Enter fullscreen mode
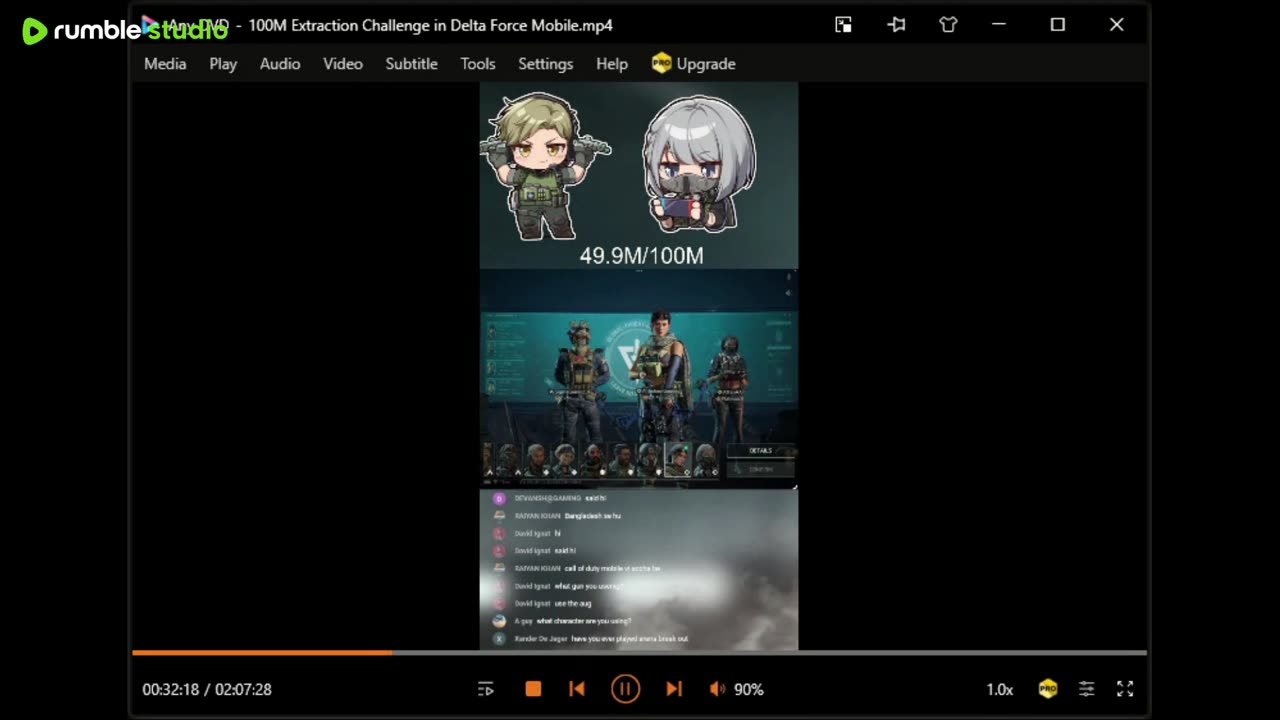Screen dimensions: 1280x720 [x=1125, y=689]
